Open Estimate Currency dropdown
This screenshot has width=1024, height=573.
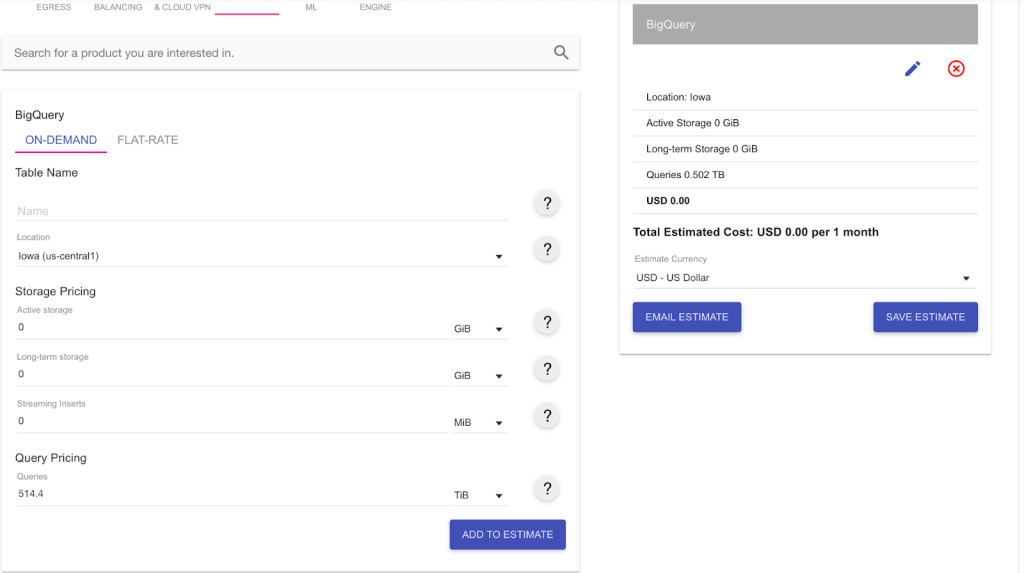(805, 278)
